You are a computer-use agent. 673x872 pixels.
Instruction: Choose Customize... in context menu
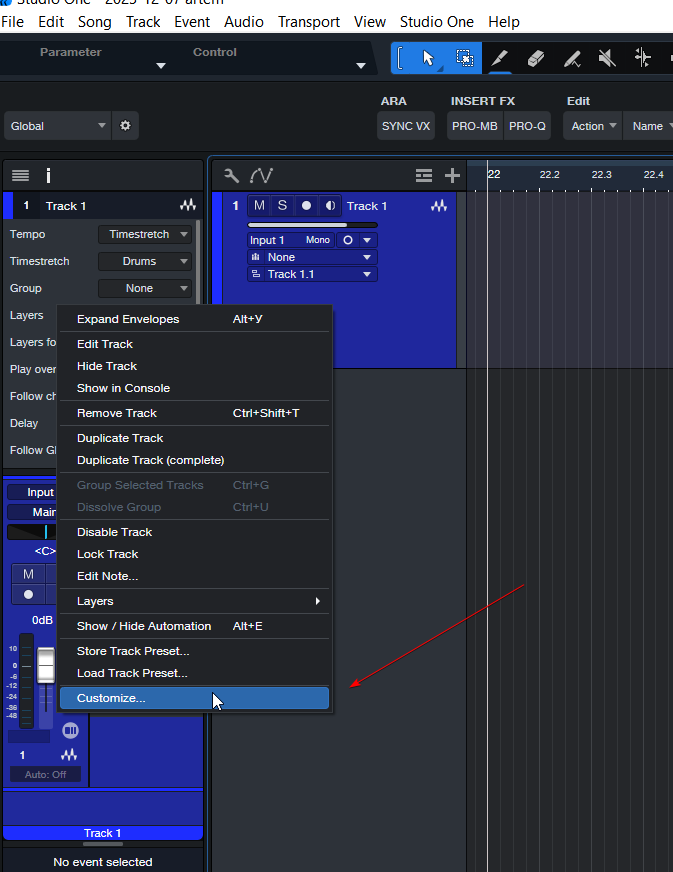click(x=194, y=698)
